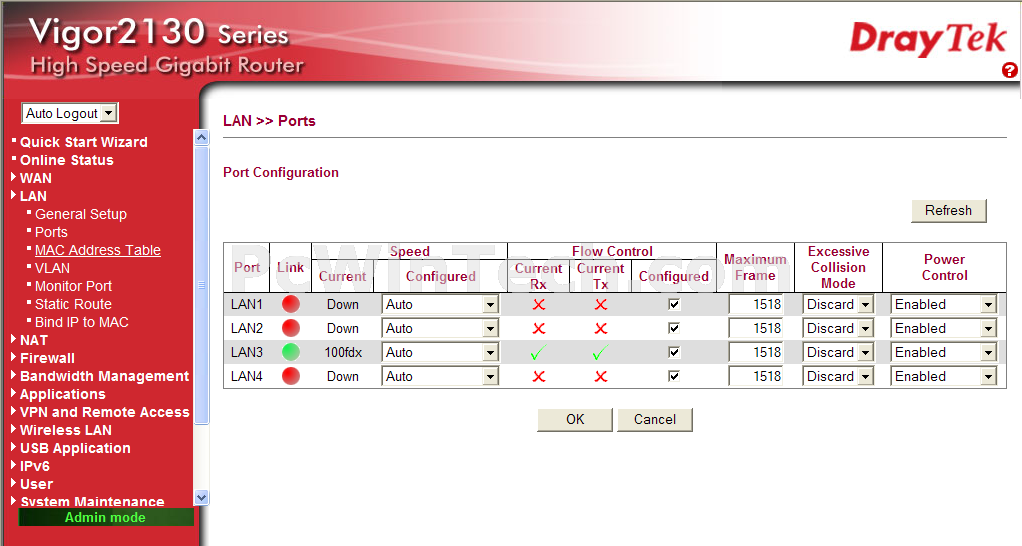Screen dimensions: 1022x546
Task: Expand the WAN menu
Action: pyautogui.click(x=35, y=178)
